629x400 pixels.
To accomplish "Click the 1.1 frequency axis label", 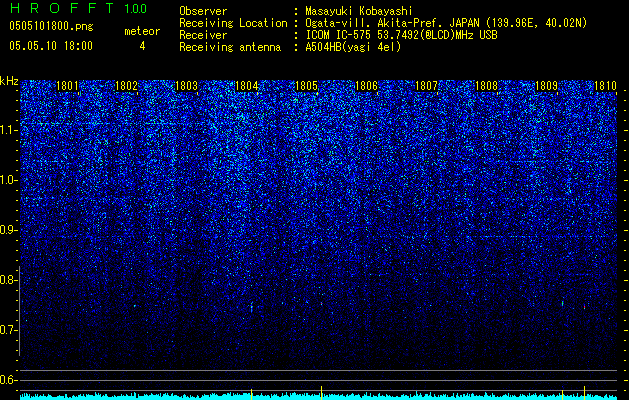I will click(x=9, y=130).
